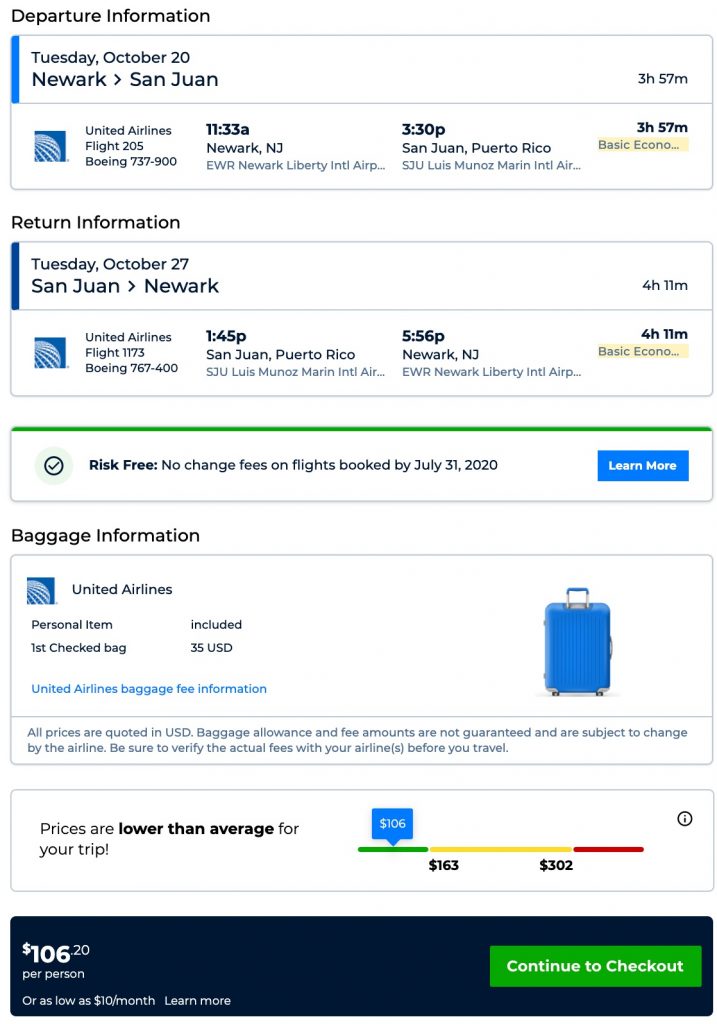Click the blue suitcase illustration

(x=576, y=642)
